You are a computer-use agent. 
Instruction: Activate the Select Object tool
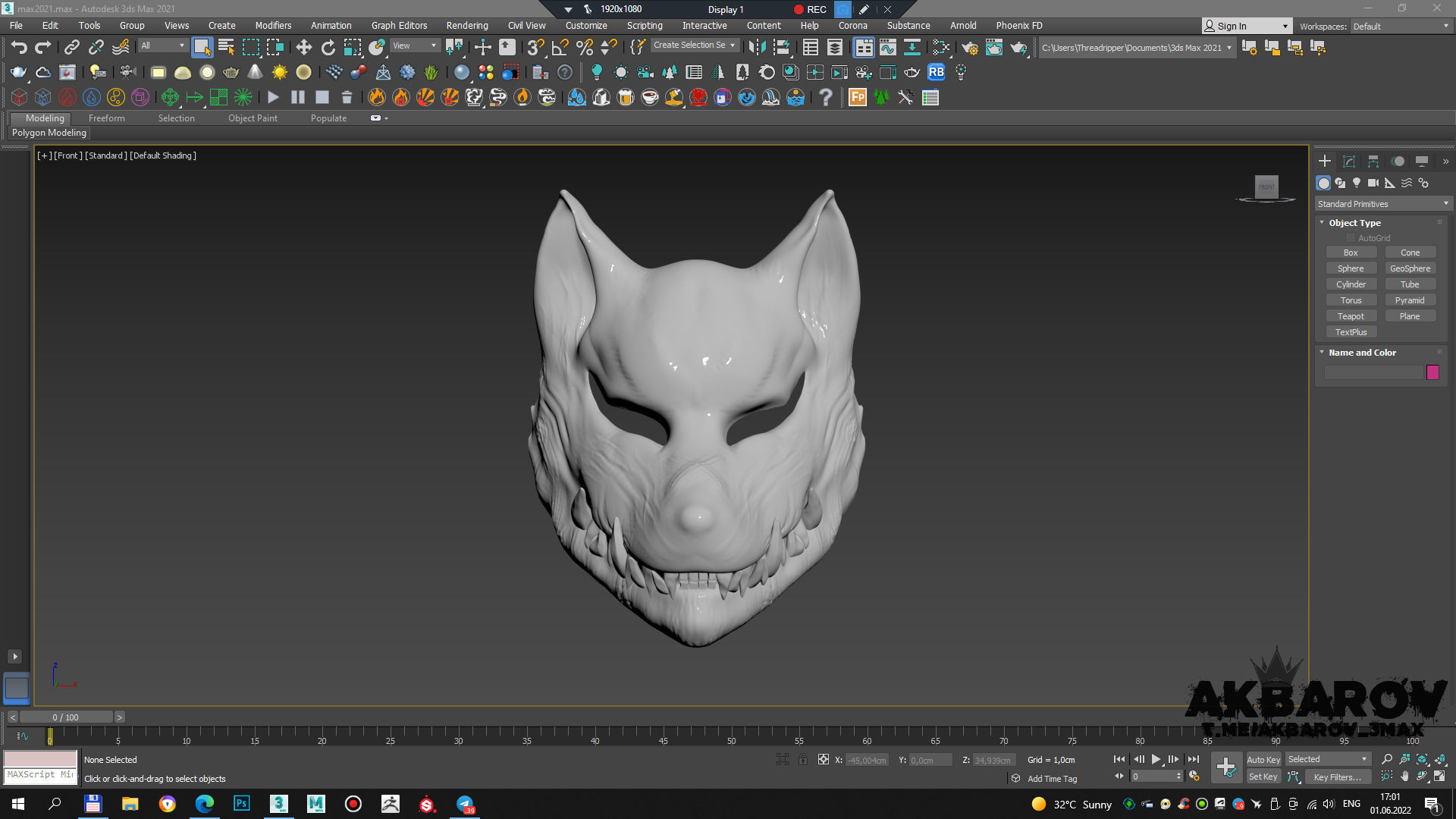click(202, 47)
